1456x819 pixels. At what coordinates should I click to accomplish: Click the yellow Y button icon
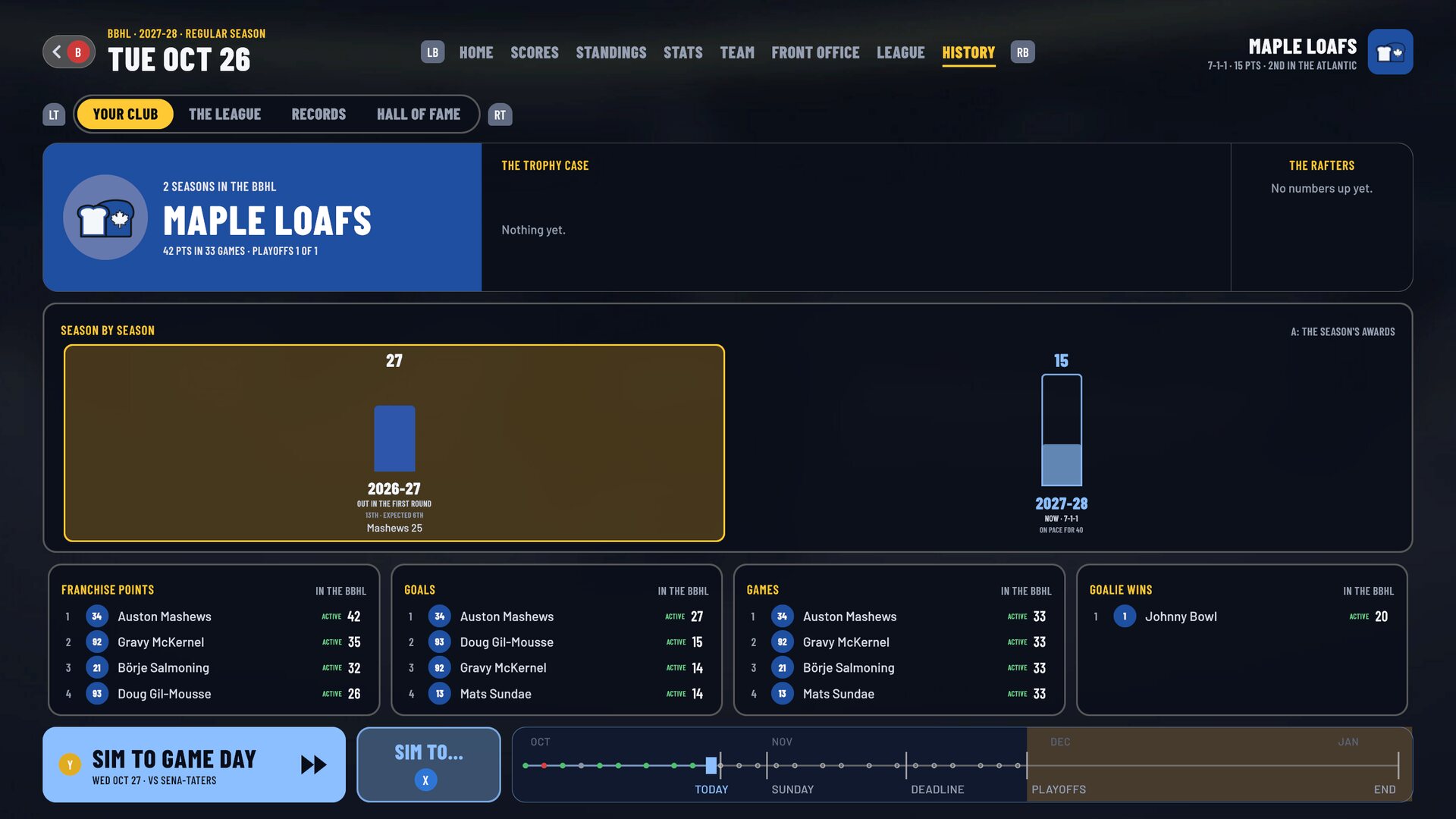point(70,764)
